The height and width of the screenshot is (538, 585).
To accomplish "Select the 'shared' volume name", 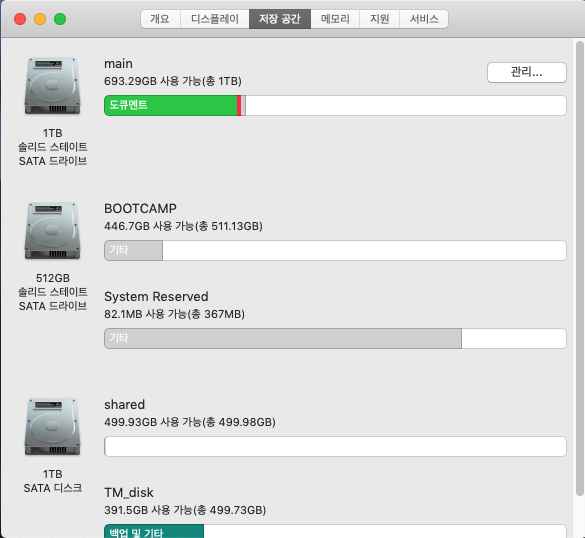I will click(x=125, y=404).
